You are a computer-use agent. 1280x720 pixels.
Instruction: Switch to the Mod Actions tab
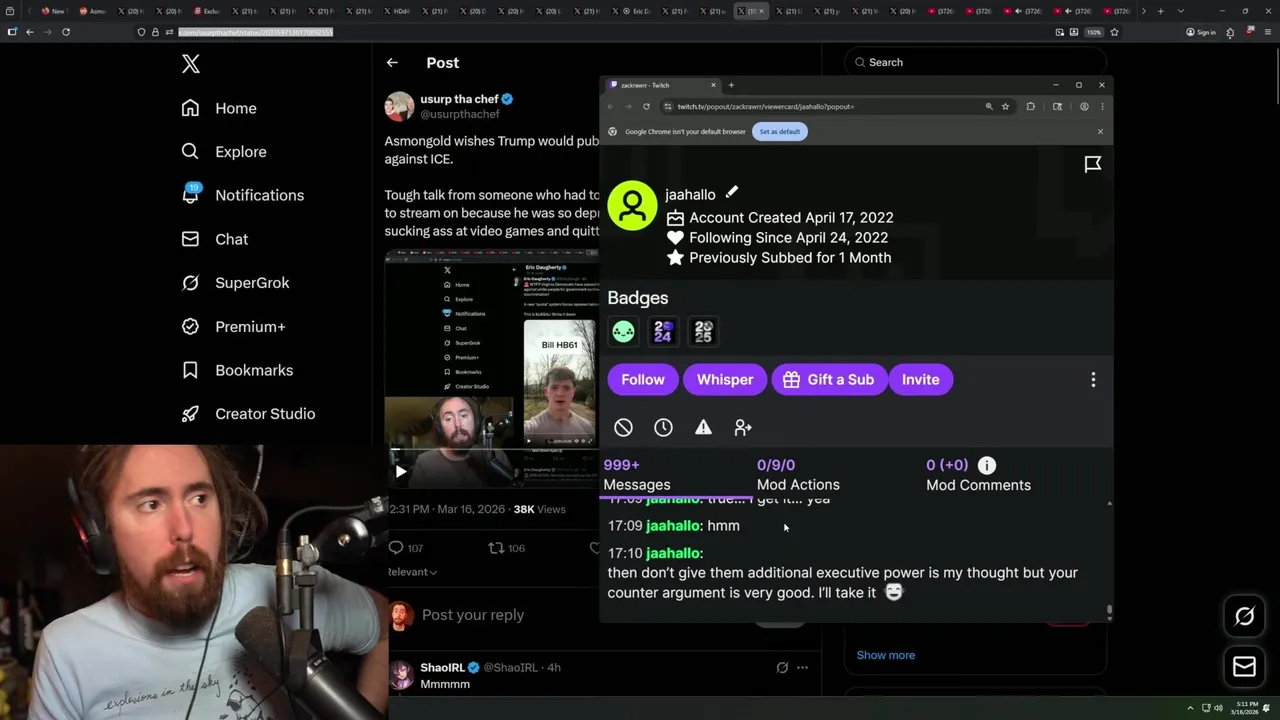798,475
